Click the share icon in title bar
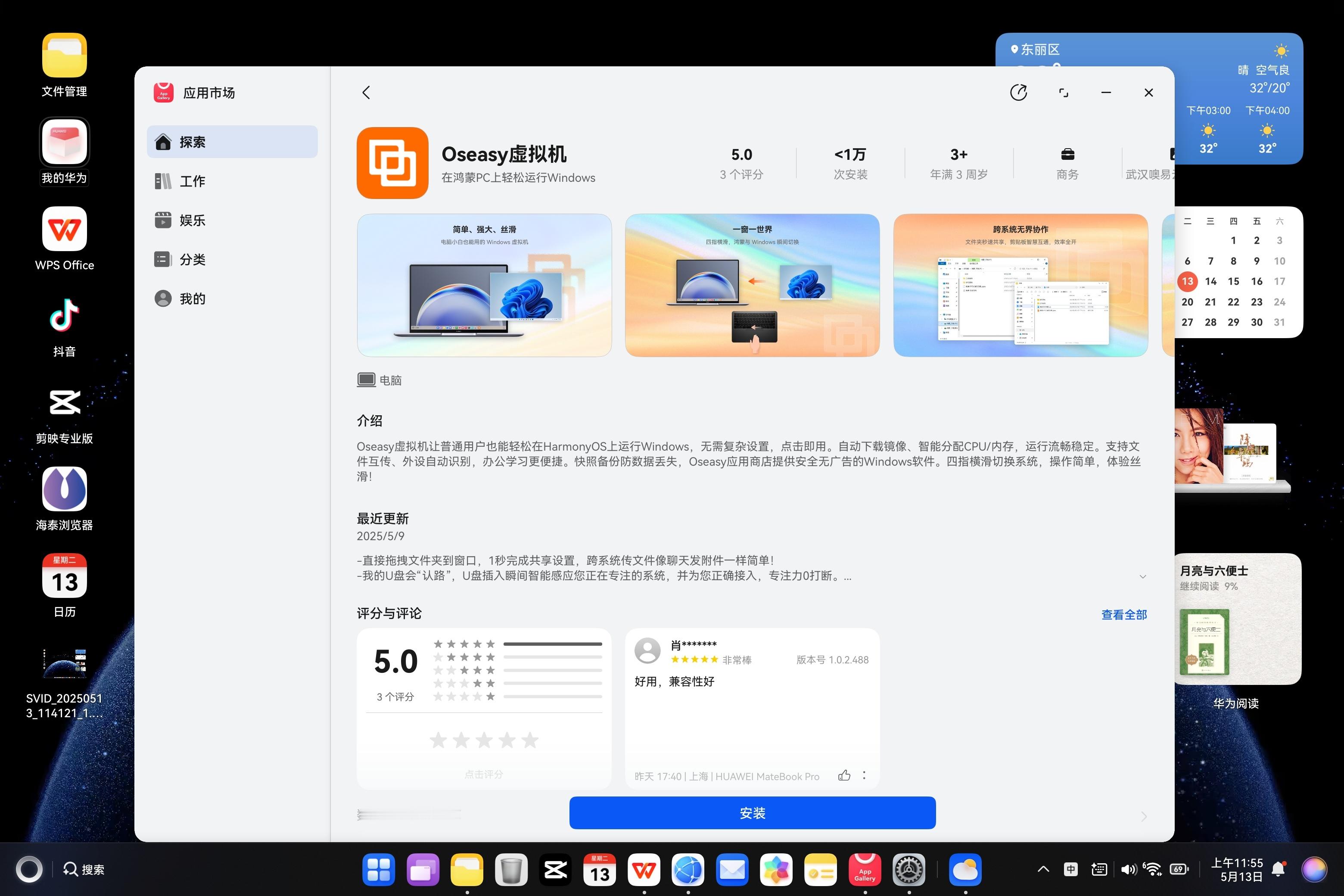This screenshot has width=1344, height=896. click(1018, 93)
